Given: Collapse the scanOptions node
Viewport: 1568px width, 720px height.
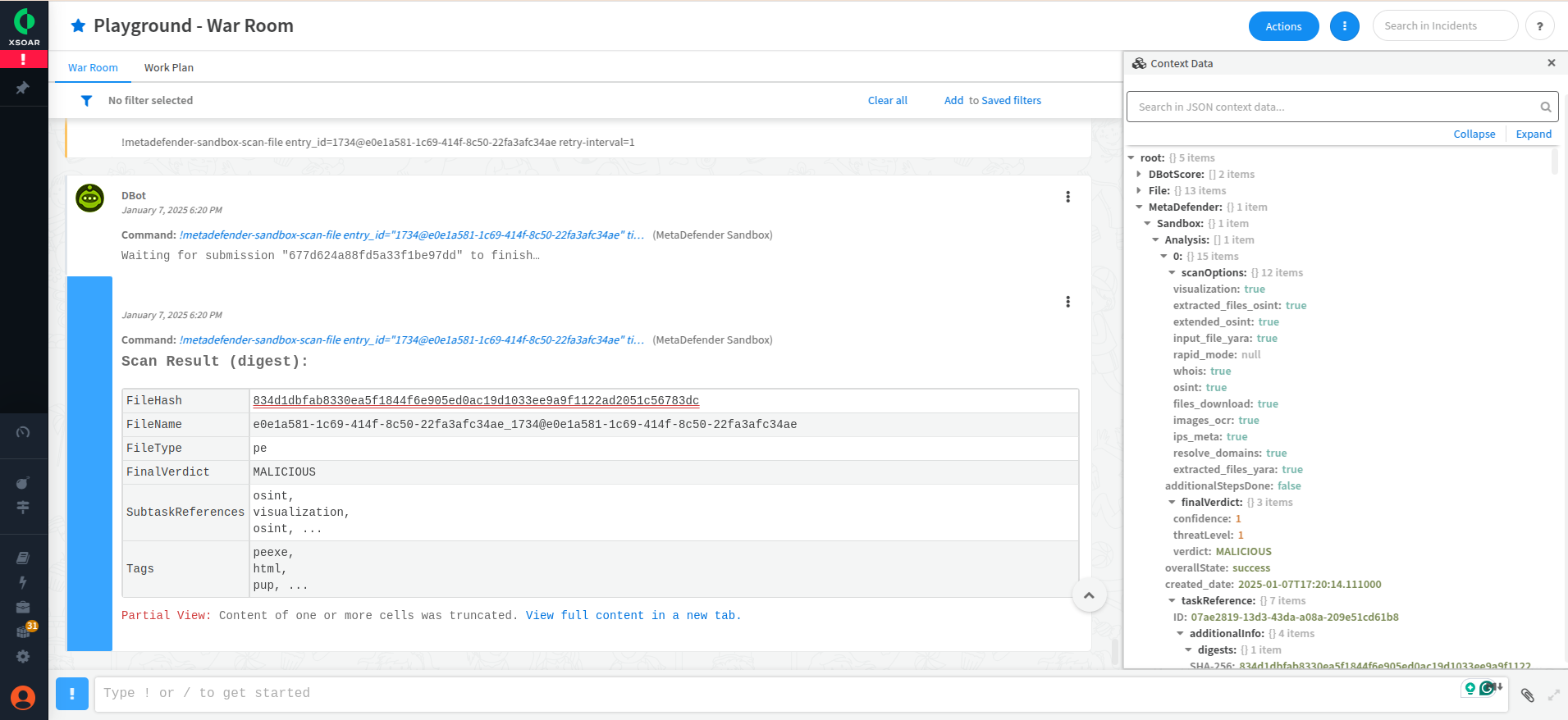Looking at the screenshot, I should [1172, 273].
